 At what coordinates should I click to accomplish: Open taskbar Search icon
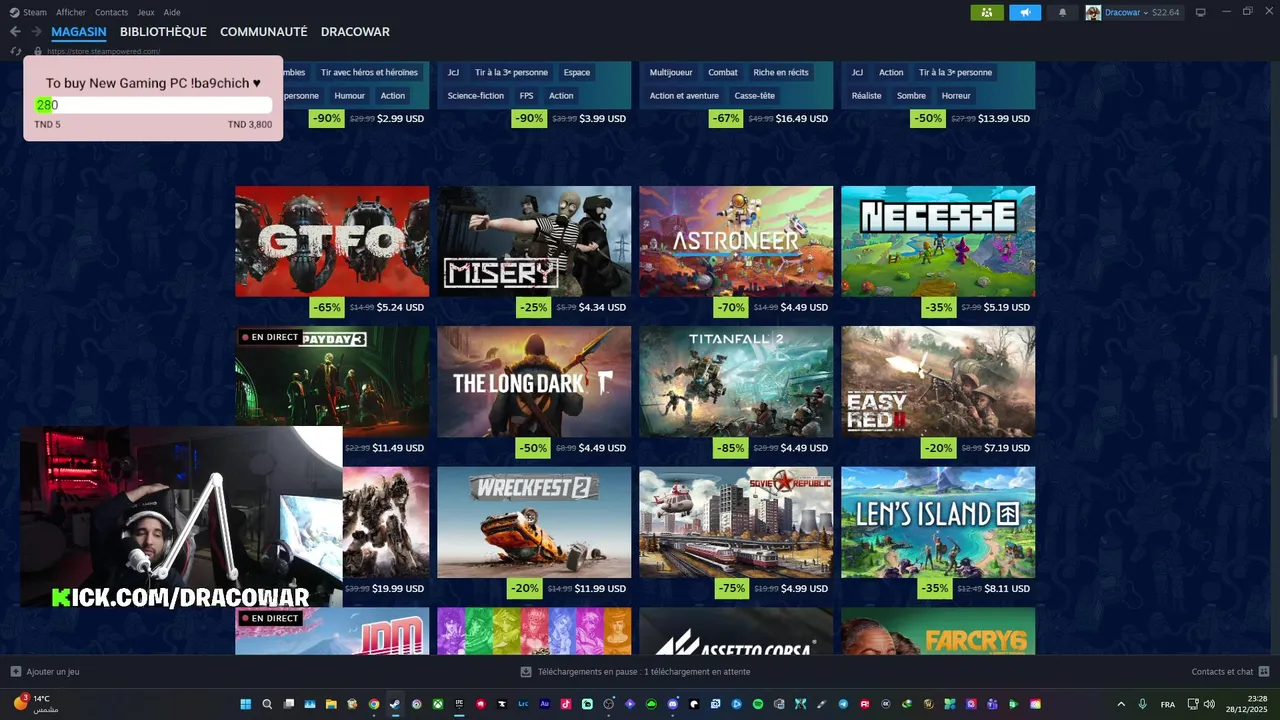pyautogui.click(x=267, y=704)
